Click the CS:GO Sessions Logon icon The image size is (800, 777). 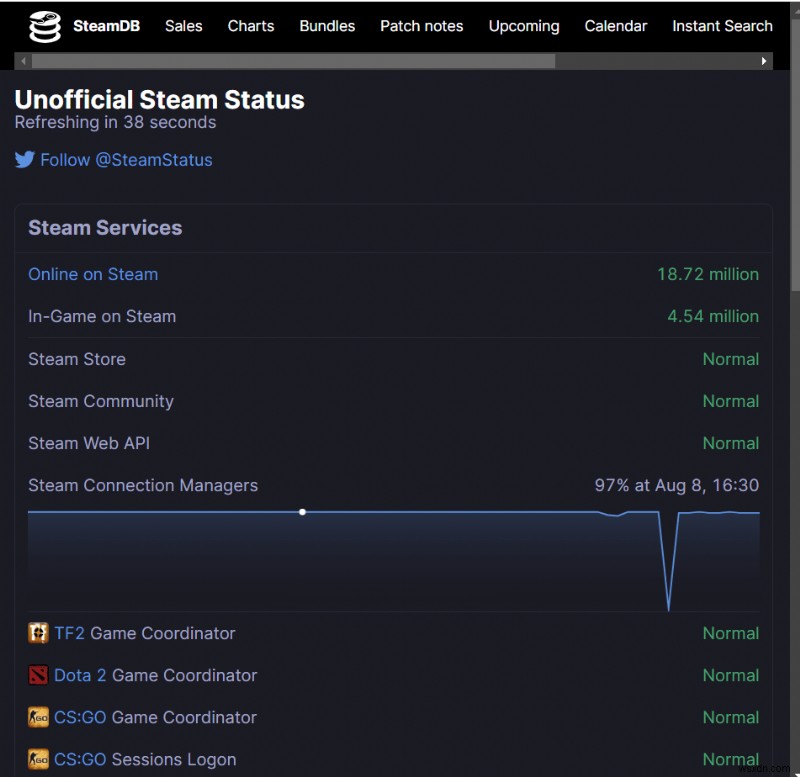tap(38, 759)
